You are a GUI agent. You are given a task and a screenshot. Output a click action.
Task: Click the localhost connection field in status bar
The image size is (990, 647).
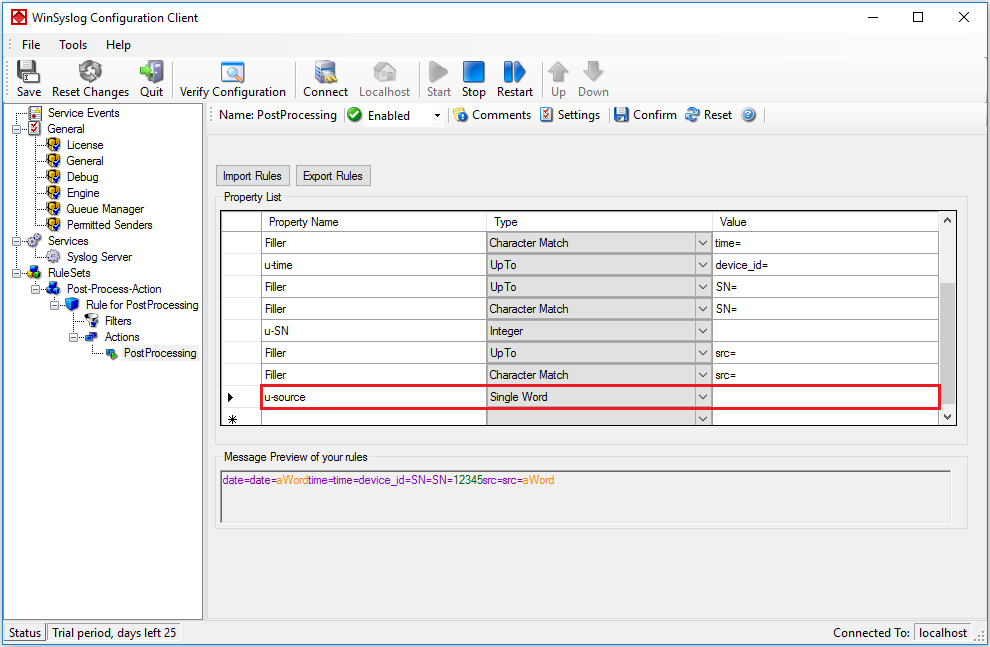(942, 632)
